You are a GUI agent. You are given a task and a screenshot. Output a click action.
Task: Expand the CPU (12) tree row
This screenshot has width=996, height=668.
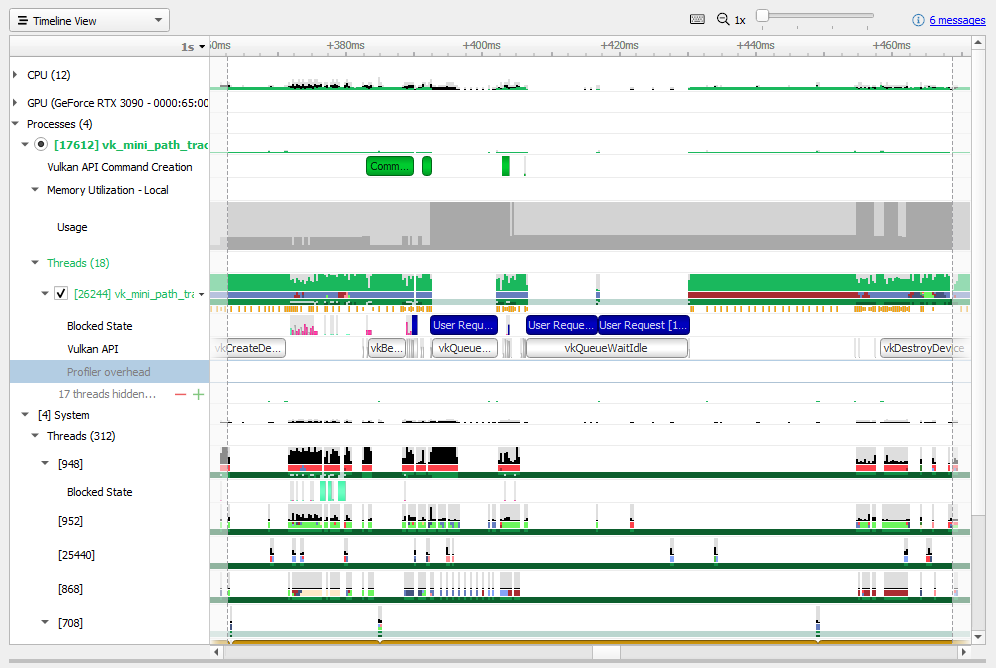tap(13, 73)
